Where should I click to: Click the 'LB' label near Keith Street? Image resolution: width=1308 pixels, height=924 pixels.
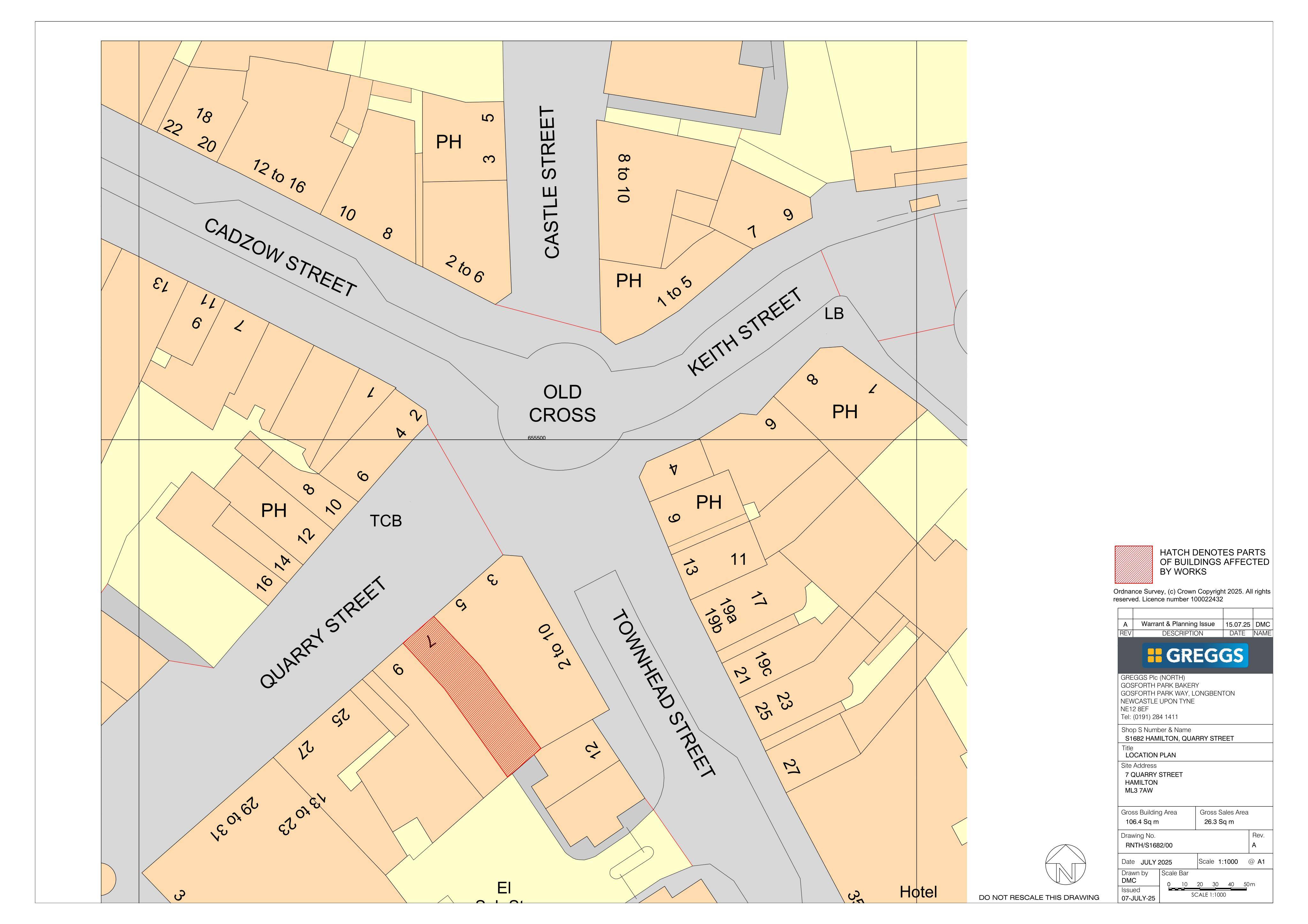pos(834,313)
